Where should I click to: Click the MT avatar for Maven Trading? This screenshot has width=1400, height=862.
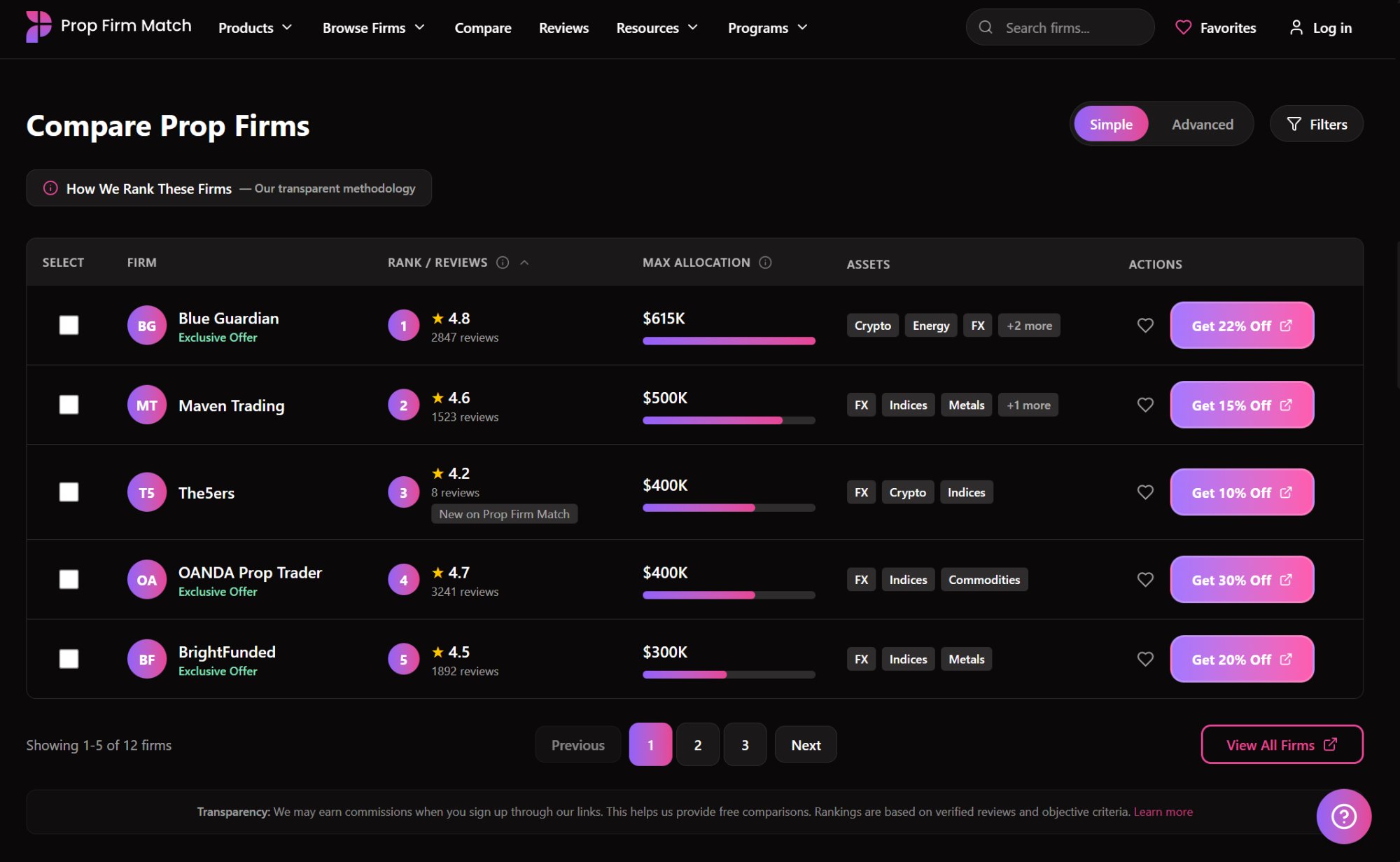click(146, 405)
